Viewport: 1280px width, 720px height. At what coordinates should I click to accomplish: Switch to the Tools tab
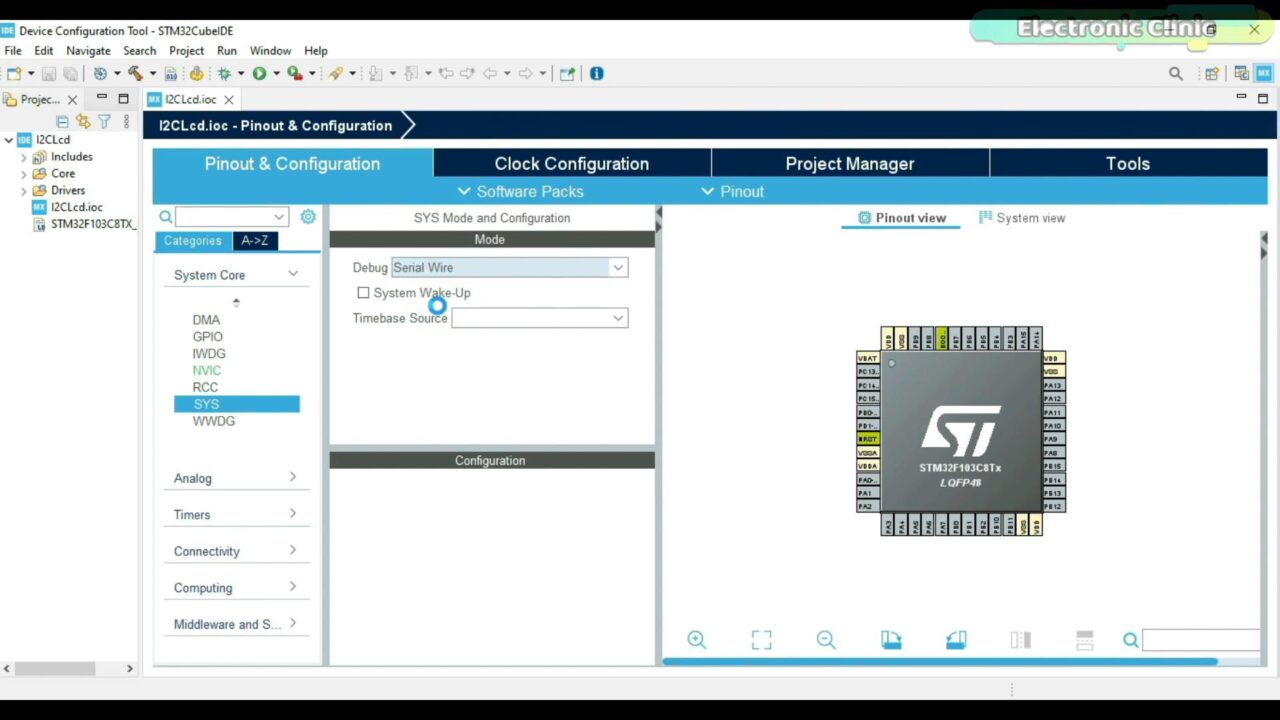[1128, 163]
